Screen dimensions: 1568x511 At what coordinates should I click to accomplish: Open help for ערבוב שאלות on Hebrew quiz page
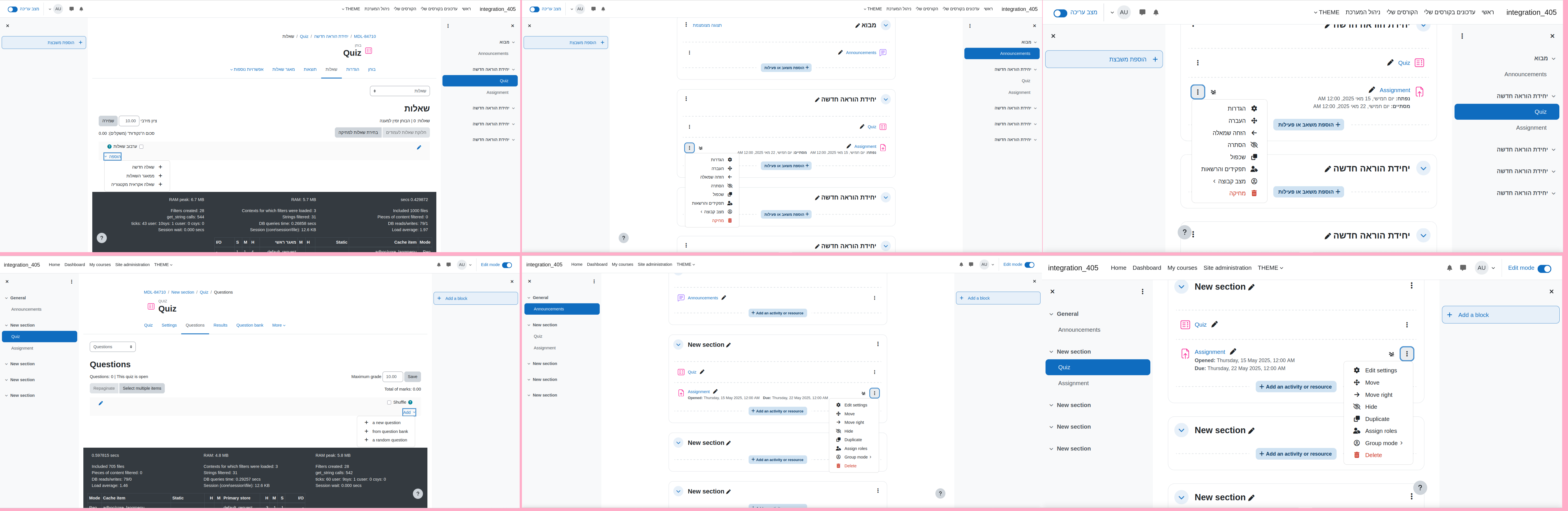pos(110,146)
